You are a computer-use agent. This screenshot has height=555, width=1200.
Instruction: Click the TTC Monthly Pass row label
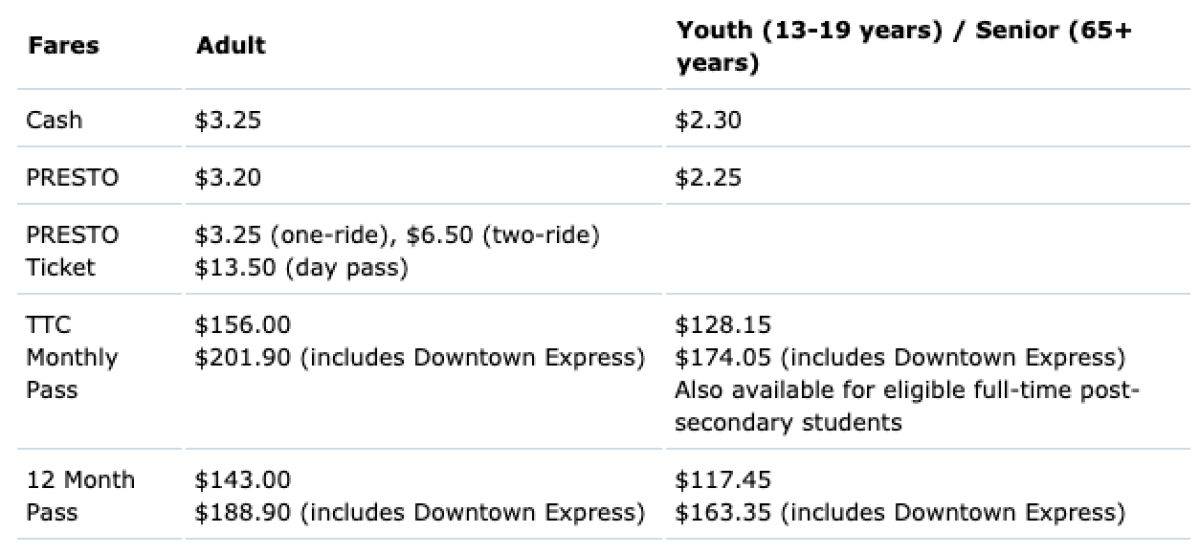[71, 357]
